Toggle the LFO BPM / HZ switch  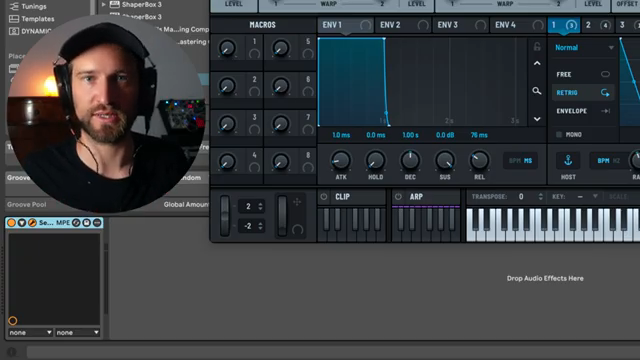tap(609, 161)
